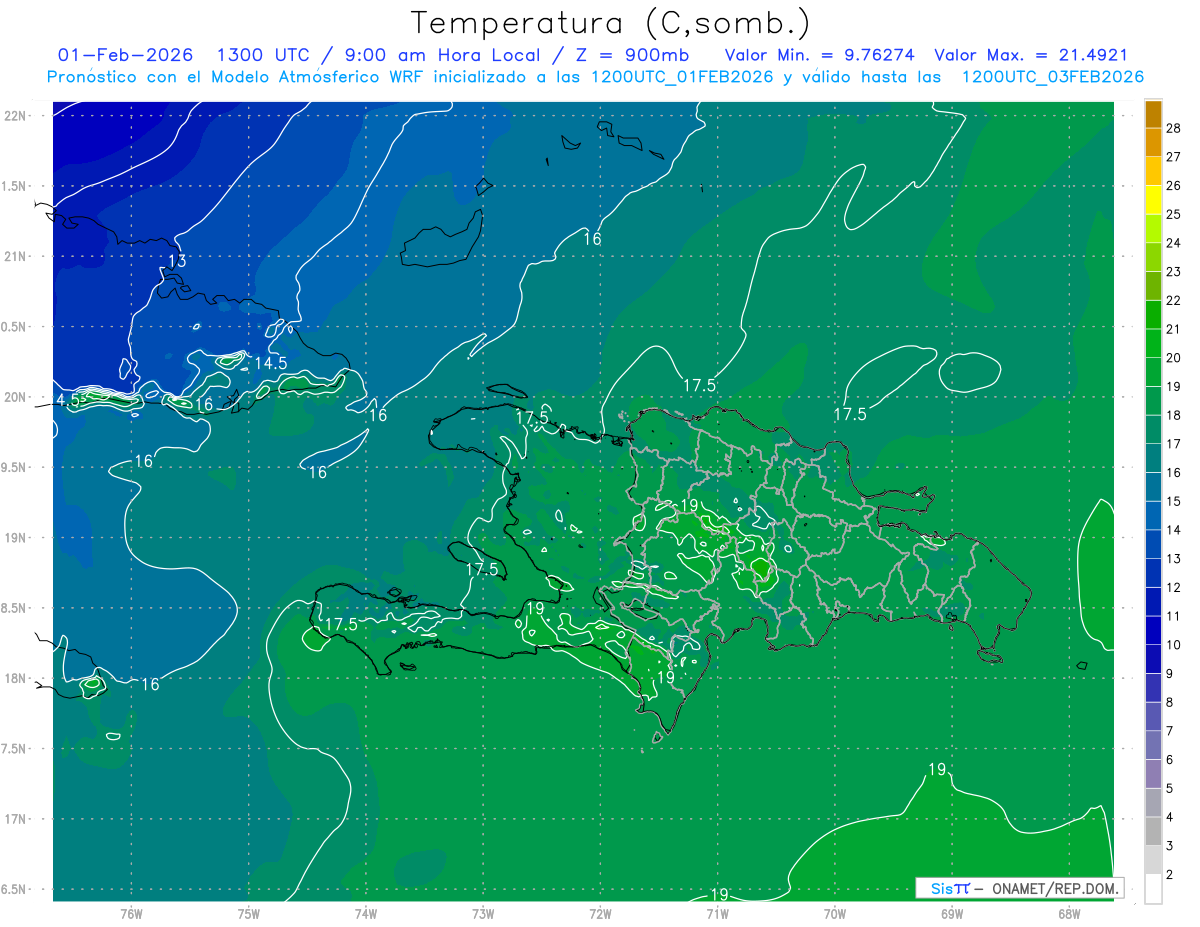The width and height of the screenshot is (1200, 927).
Task: Click the "76W" longitude axis label
Action: point(131,912)
